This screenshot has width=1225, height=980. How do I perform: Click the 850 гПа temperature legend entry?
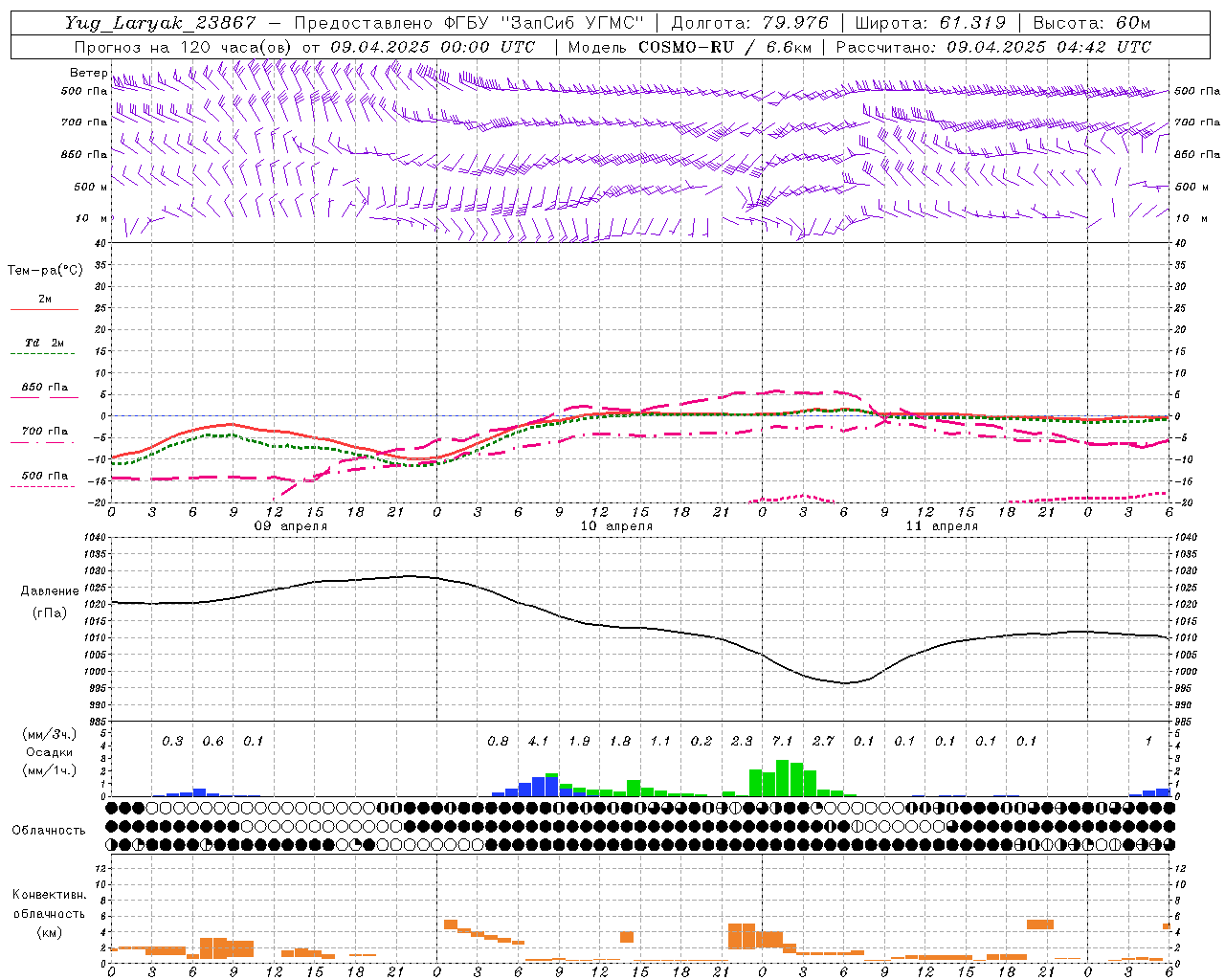point(44,388)
